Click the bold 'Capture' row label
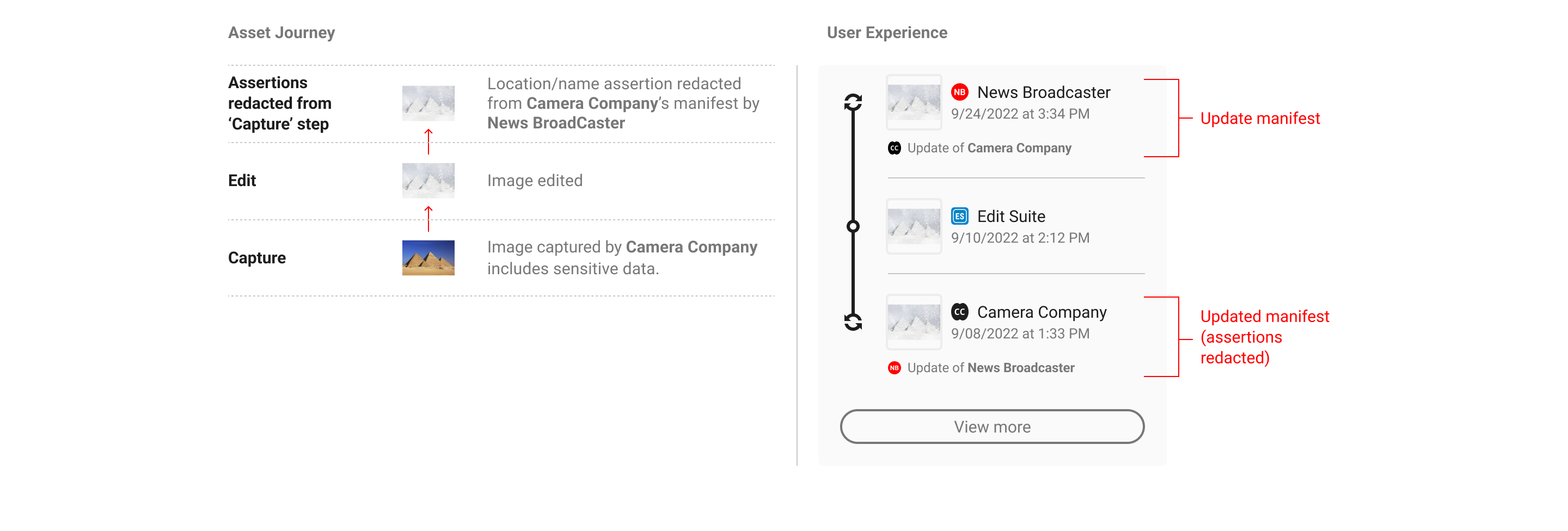Image resolution: width=1568 pixels, height=531 pixels. [256, 258]
